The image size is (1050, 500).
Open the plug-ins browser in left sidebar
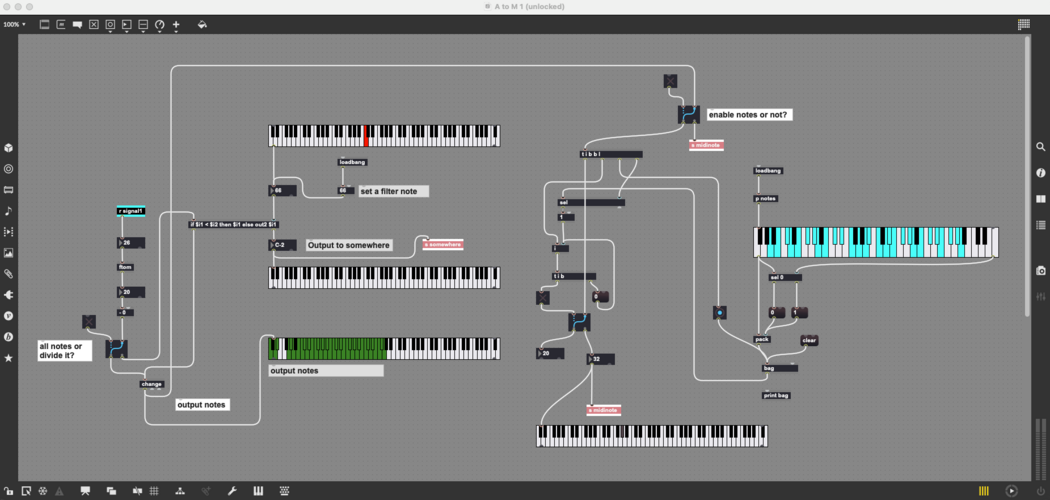tap(9, 295)
